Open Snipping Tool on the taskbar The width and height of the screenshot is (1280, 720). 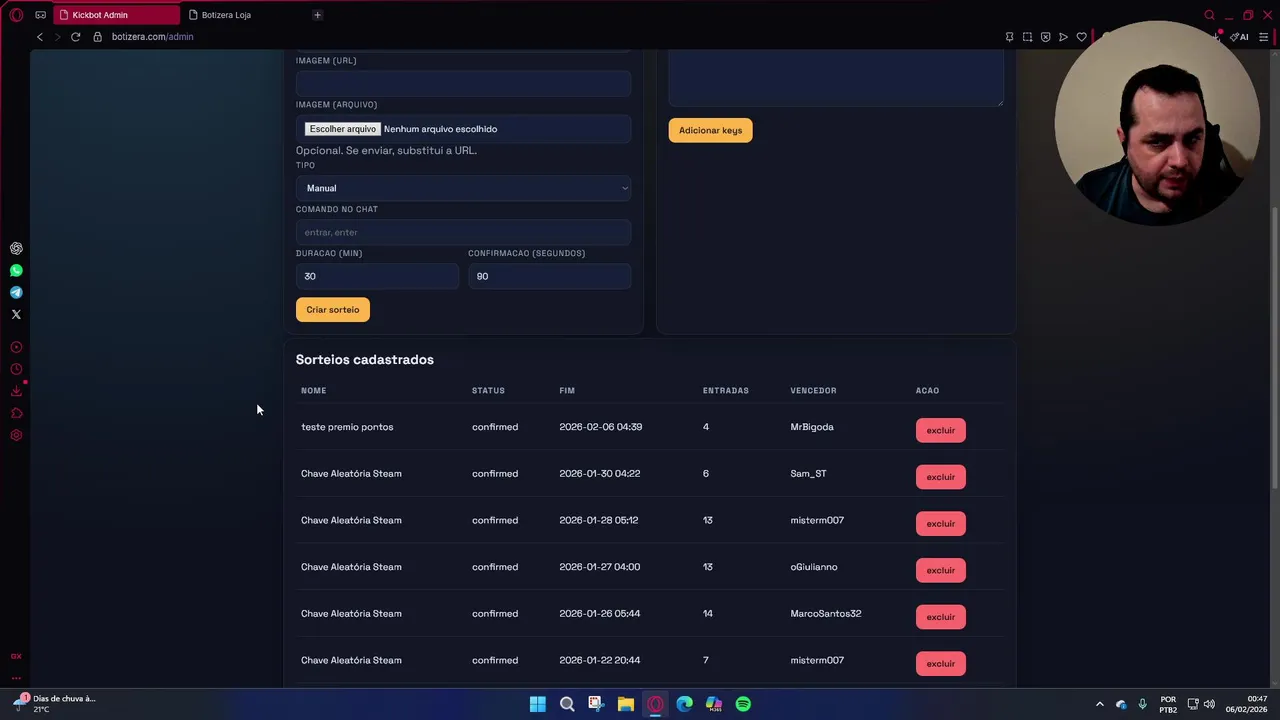(x=596, y=704)
